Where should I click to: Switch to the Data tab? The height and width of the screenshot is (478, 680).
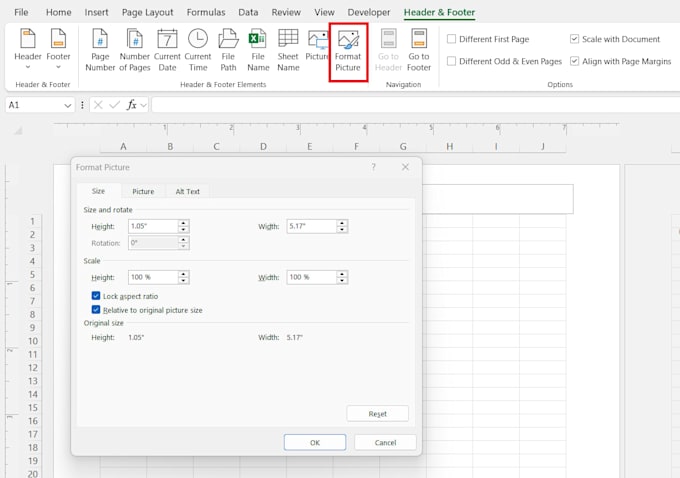(x=248, y=12)
